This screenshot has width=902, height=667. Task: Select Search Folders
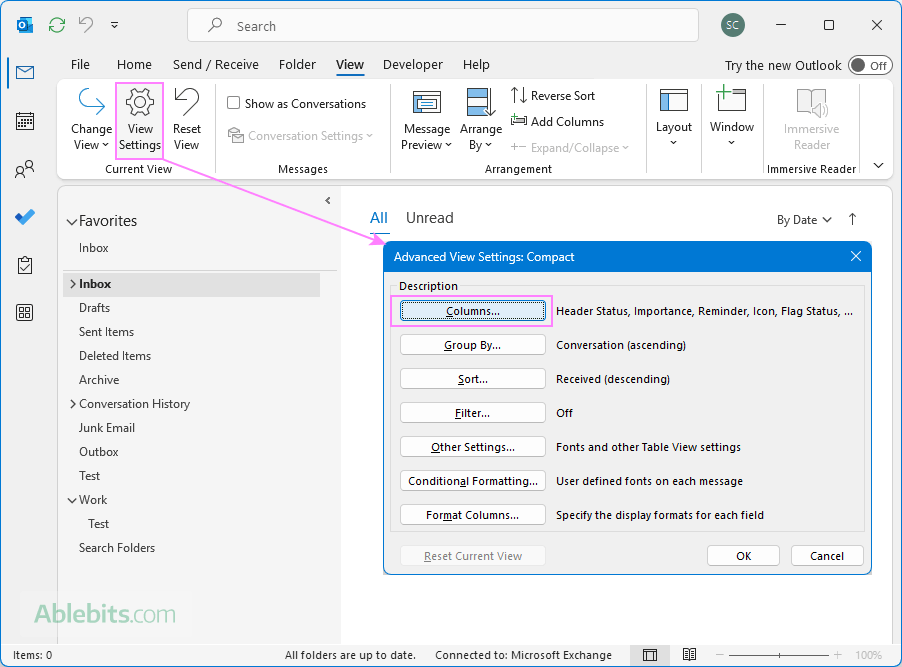click(x=117, y=548)
